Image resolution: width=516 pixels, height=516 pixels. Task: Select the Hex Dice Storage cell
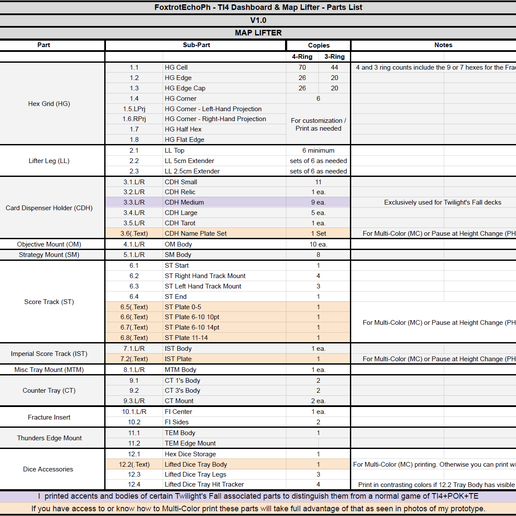point(224,454)
